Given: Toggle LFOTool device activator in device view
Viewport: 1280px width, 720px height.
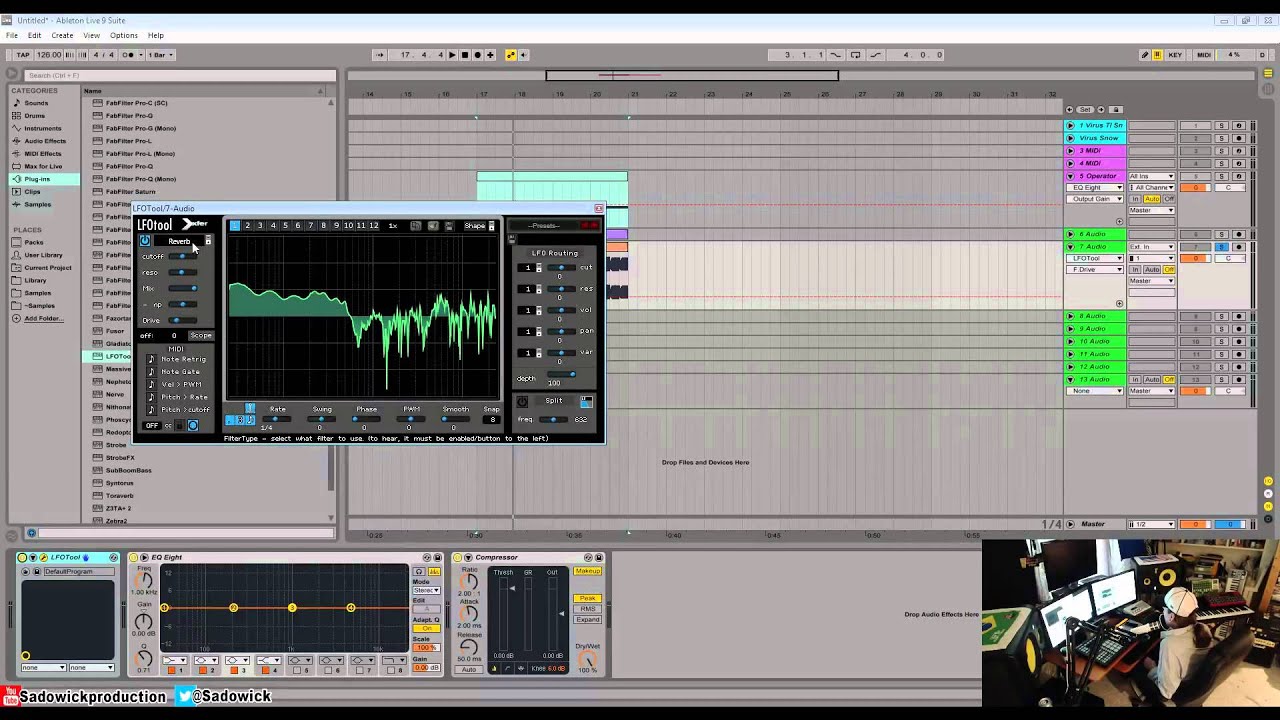Looking at the screenshot, I should tap(23, 557).
